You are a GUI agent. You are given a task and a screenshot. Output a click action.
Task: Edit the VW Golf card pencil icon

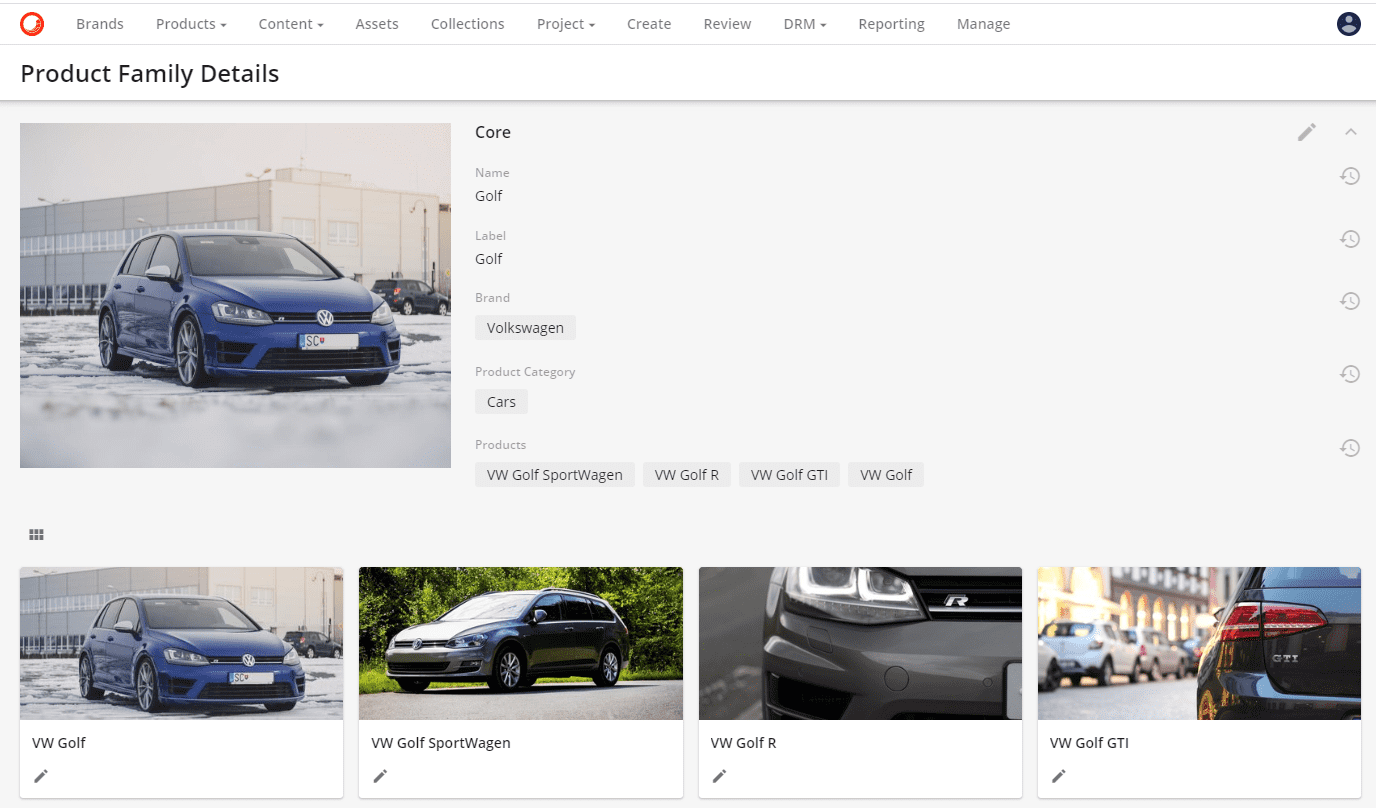point(41,776)
